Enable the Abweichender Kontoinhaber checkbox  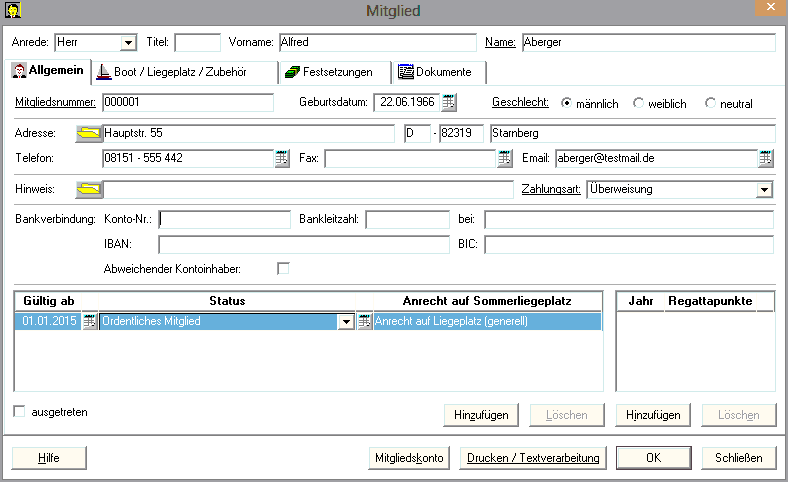[x=283, y=268]
